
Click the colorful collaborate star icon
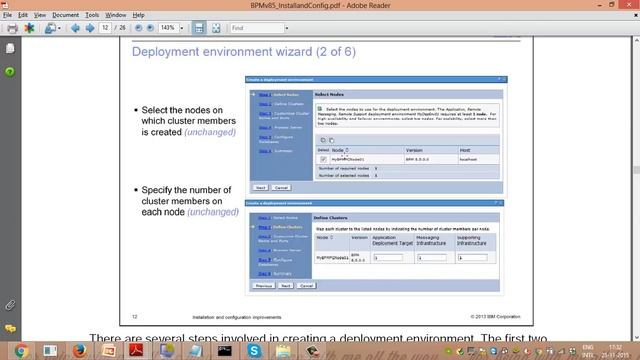29,28
